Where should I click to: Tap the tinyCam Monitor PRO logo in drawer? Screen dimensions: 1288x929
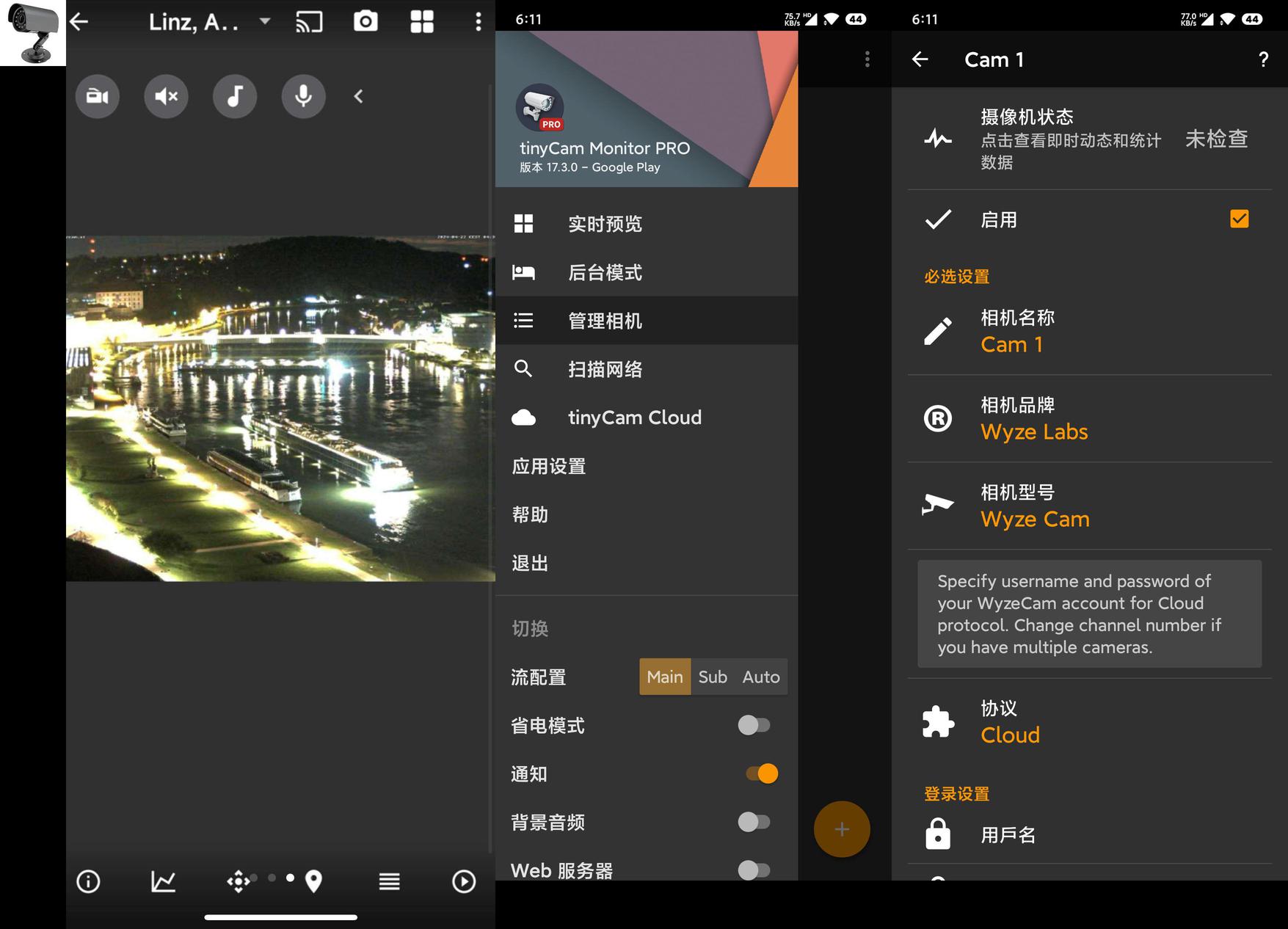click(539, 108)
